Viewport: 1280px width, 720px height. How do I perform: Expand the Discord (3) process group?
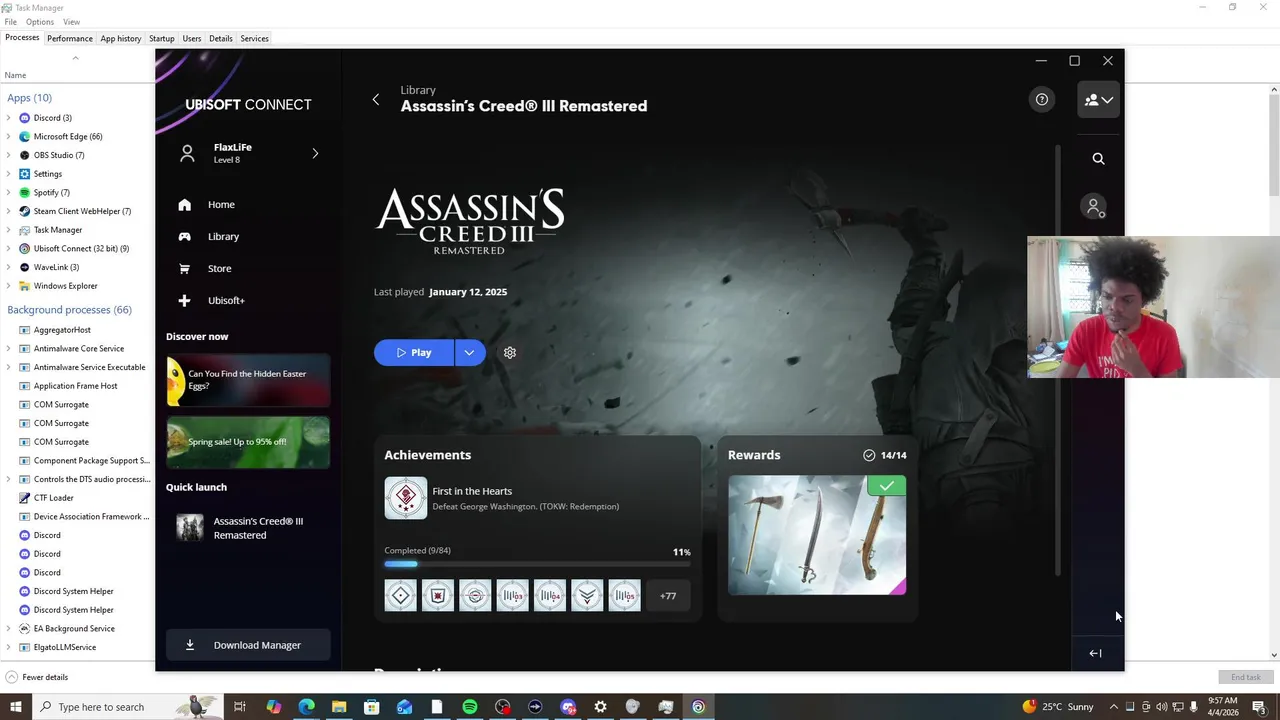9,118
